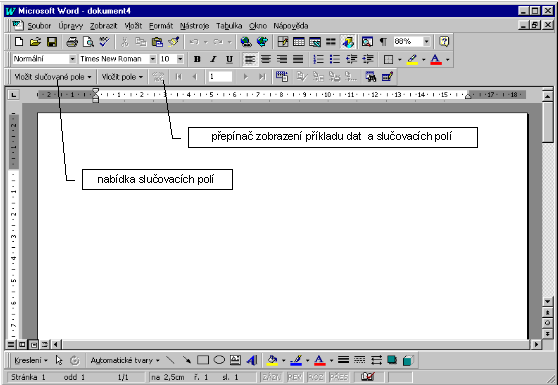This screenshot has width=558, height=385.
Task: Find record binoculars icon
Action: pyautogui.click(x=370, y=77)
